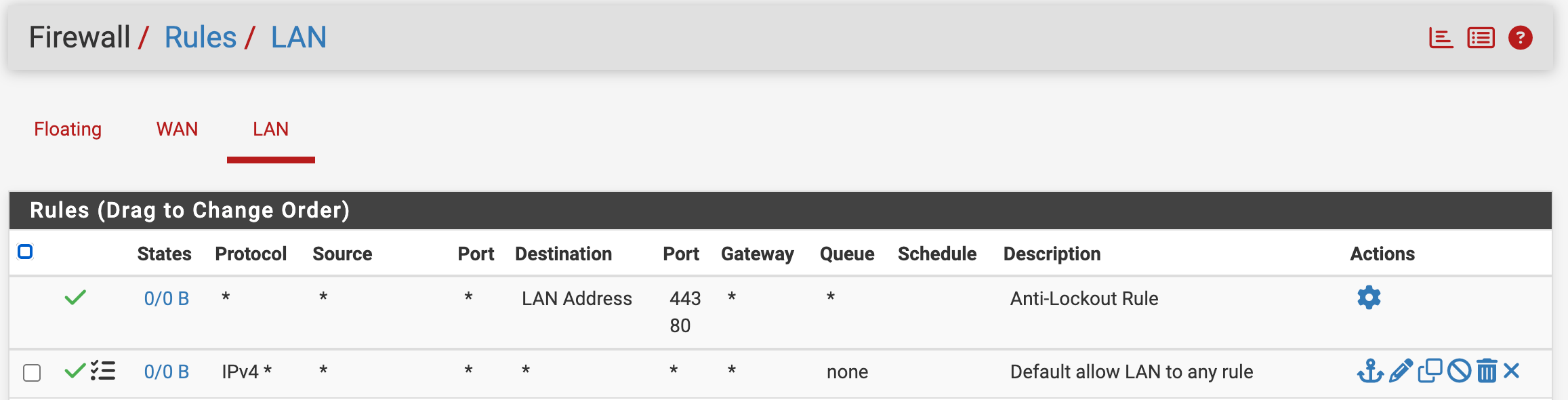Click the advanced options list icon on IPv4 rule
Viewport: 1568px width, 400px height.
[x=103, y=371]
